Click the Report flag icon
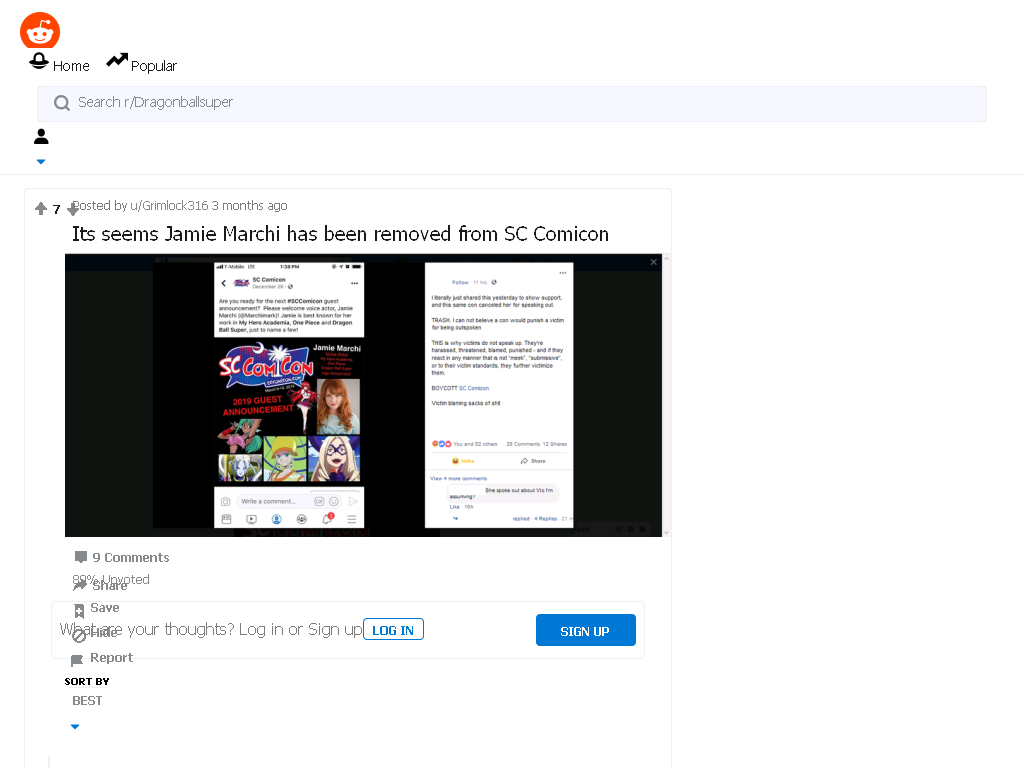1024x768 pixels. tap(77, 660)
